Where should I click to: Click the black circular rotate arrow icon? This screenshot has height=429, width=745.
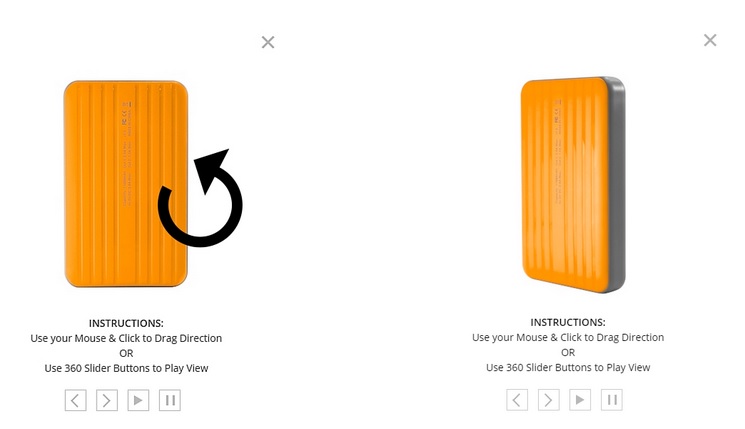(201, 198)
